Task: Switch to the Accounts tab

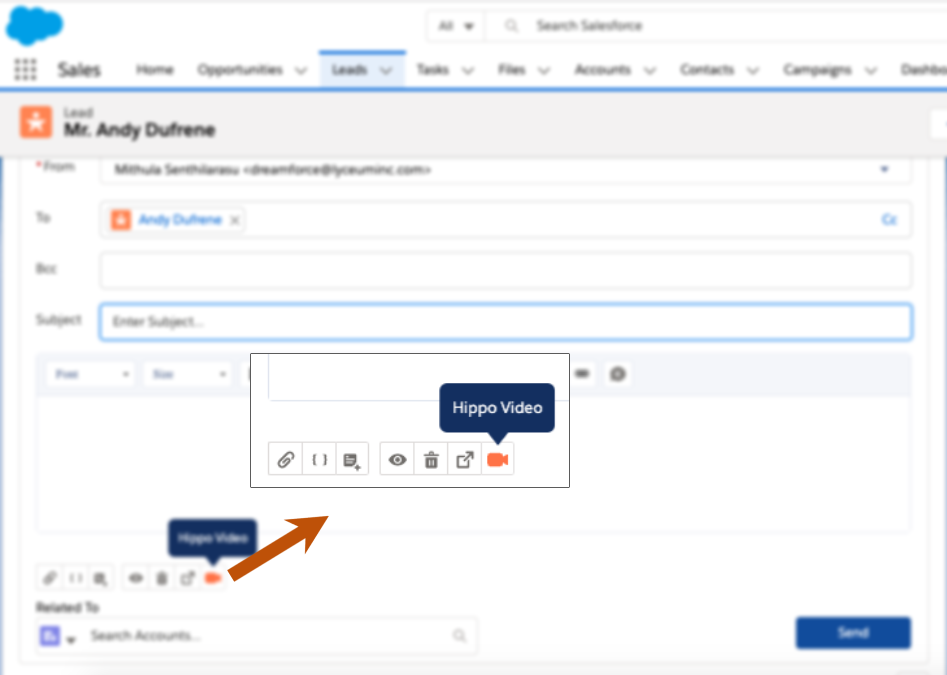Action: tap(602, 69)
